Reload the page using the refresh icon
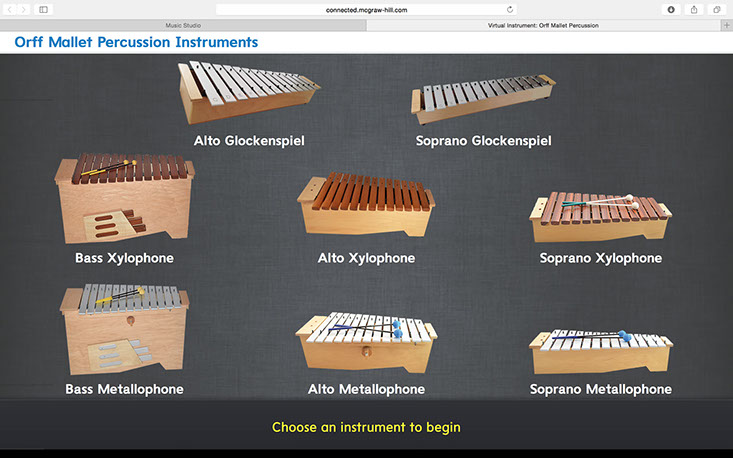Screen dimensions: 733x458 tap(510, 9)
